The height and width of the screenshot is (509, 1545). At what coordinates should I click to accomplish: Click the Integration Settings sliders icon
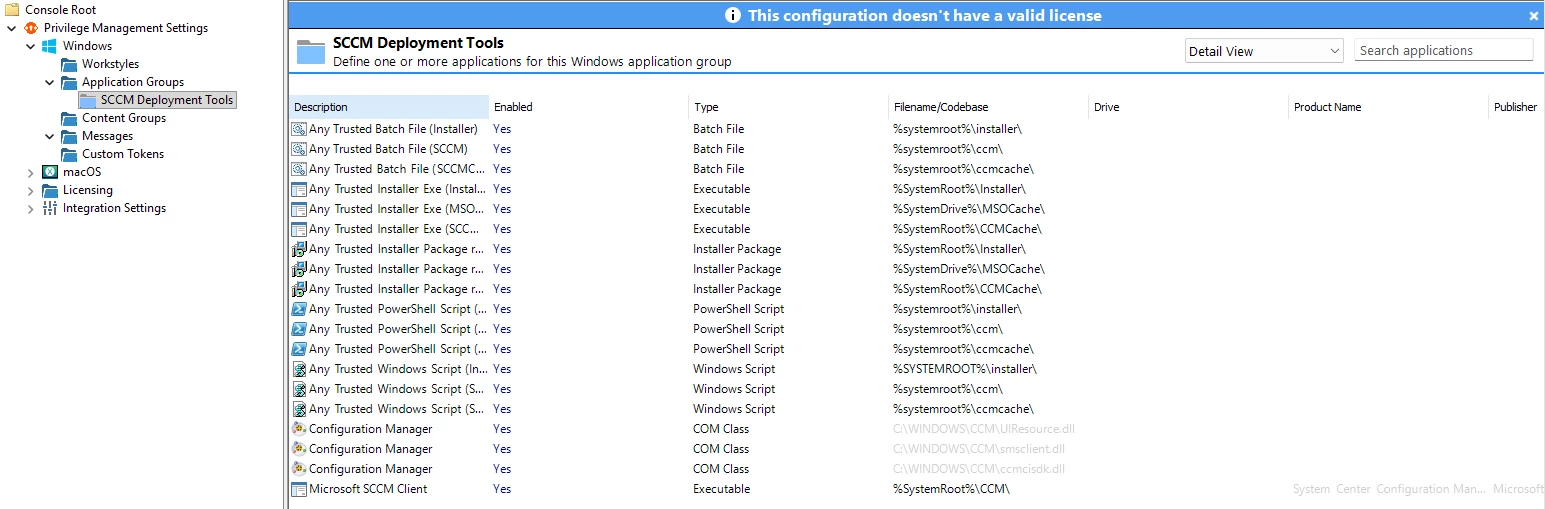point(50,208)
